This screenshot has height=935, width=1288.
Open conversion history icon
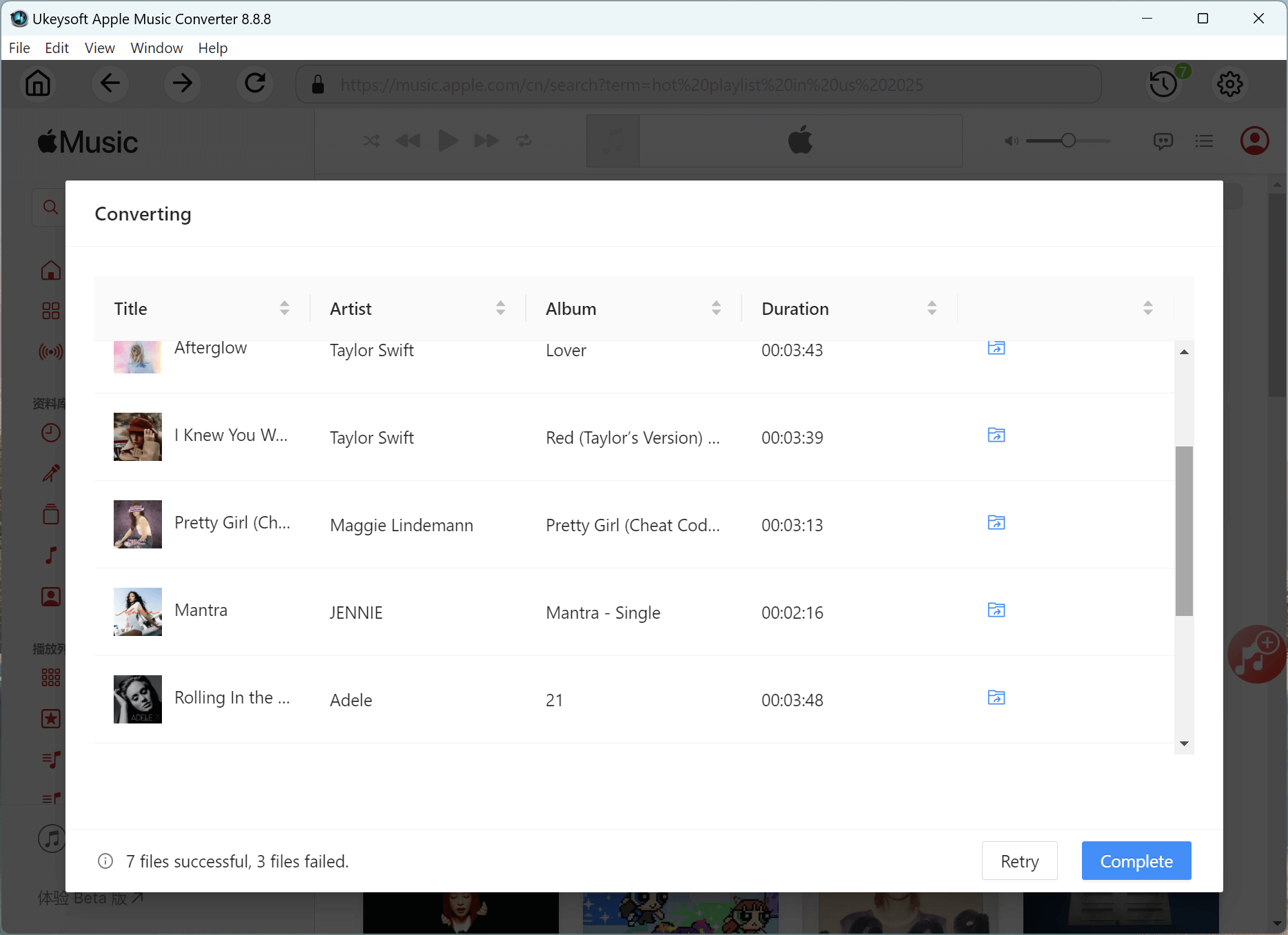(x=1163, y=84)
